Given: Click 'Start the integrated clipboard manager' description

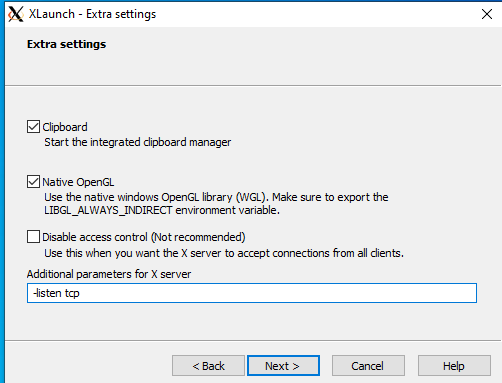Looking at the screenshot, I should click(138, 142).
